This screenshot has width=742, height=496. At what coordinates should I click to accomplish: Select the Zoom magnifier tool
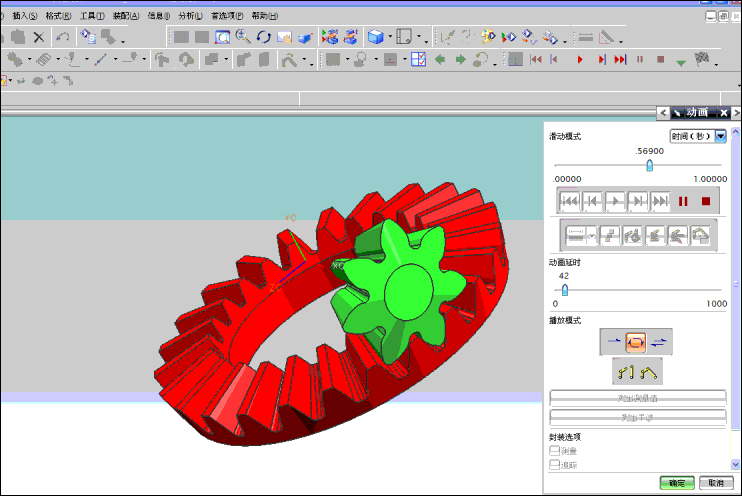pos(243,37)
